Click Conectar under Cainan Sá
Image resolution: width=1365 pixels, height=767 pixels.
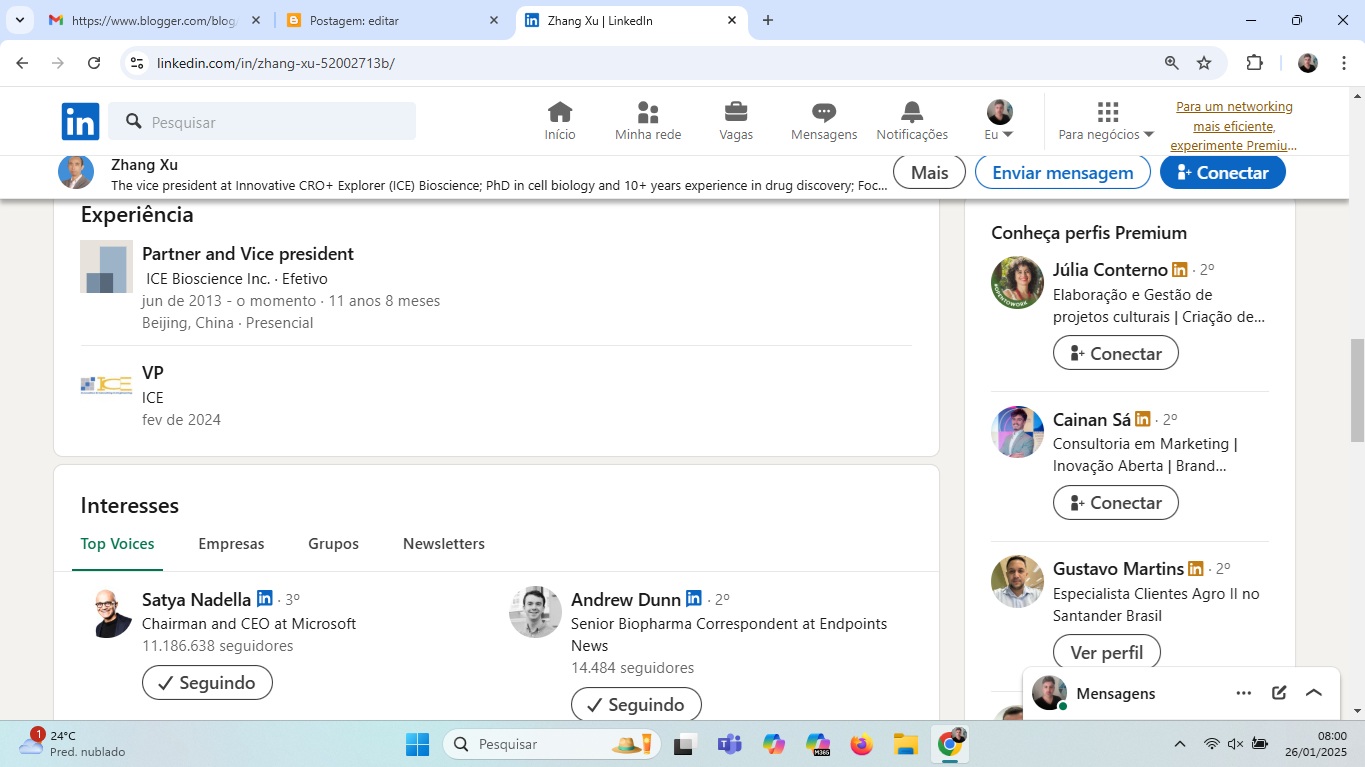pos(1116,502)
